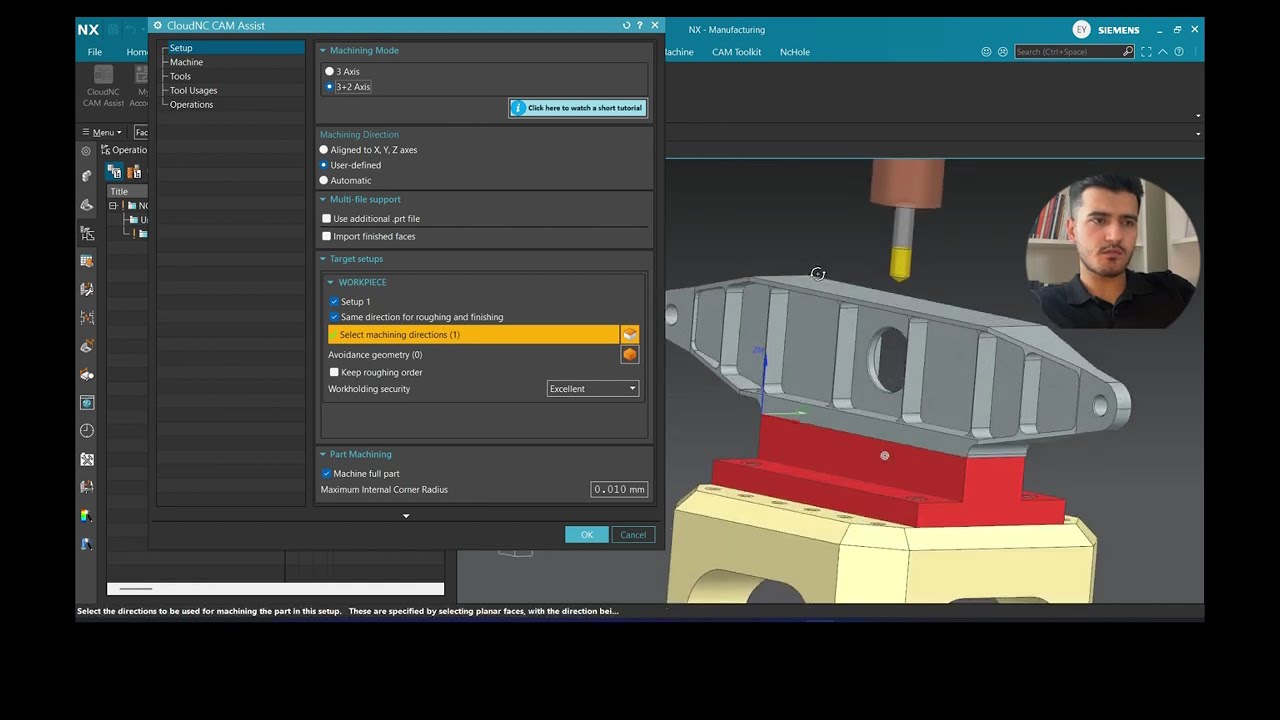Enable Import finished faces checkbox

pyautogui.click(x=326, y=237)
